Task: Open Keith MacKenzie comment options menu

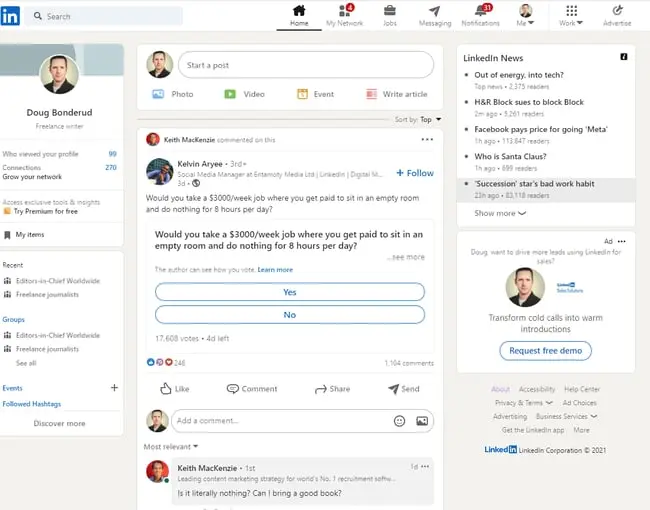Action: click(425, 466)
